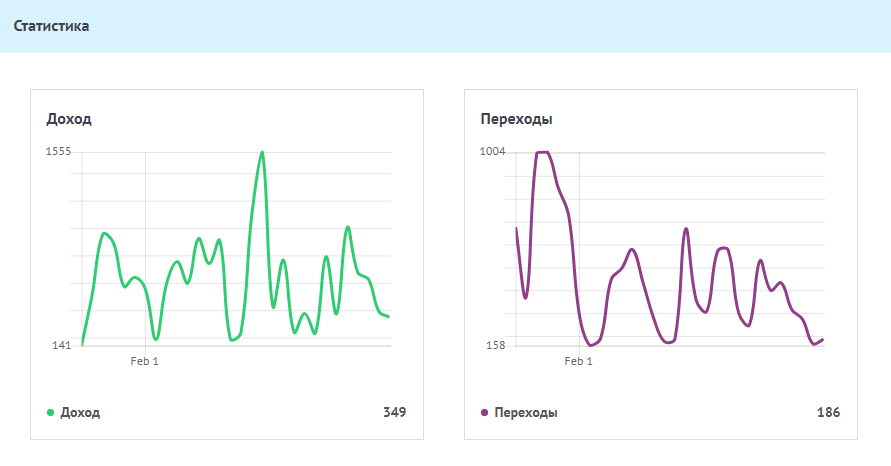Click the 141 minimum axis label
This screenshot has height=466, width=891.
[x=60, y=345]
